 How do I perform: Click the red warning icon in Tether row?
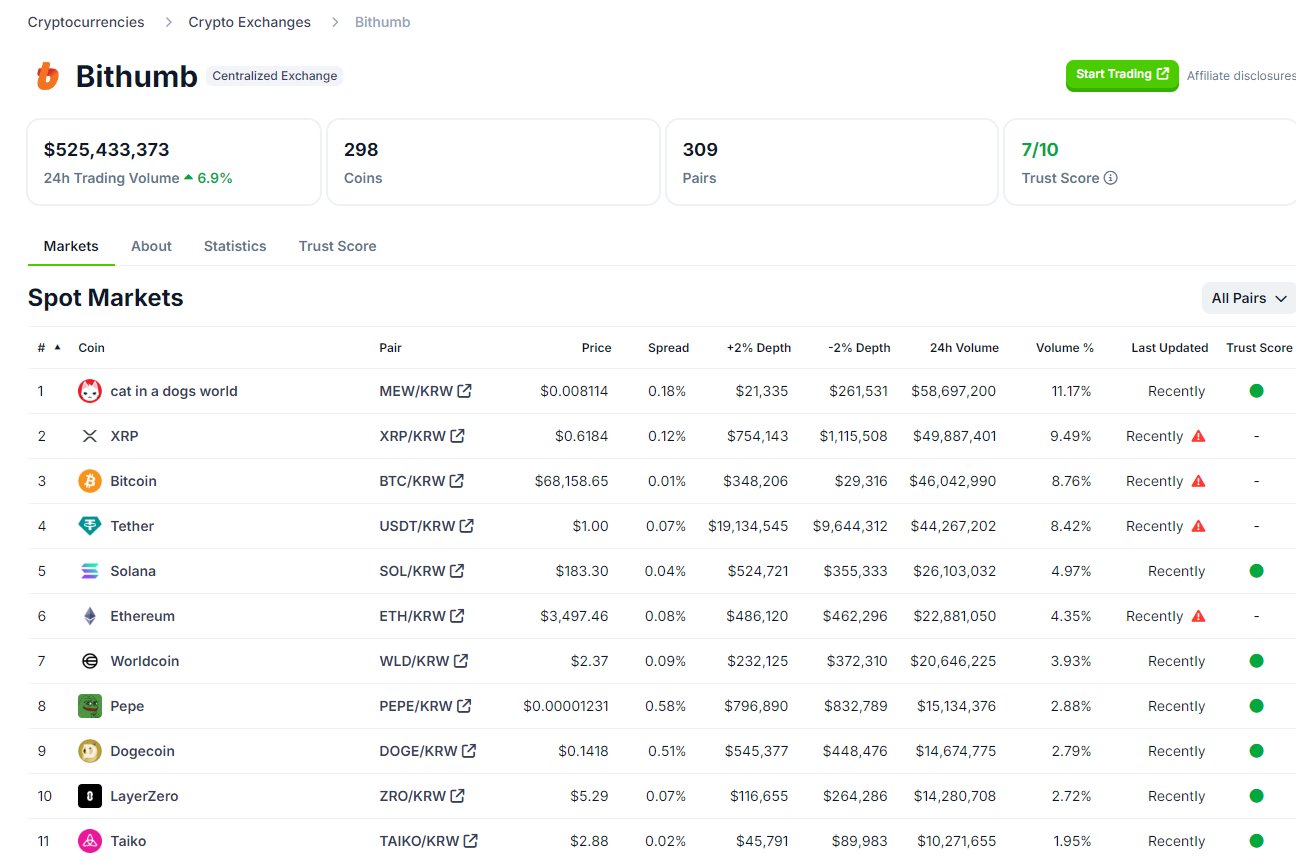click(x=1198, y=526)
